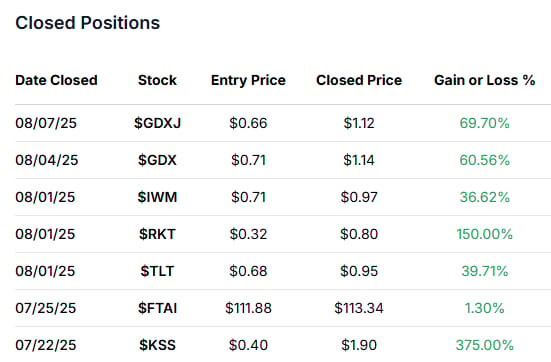Select the $111.88 entry price cell
Image resolution: width=551 pixels, height=362 pixels.
(248, 308)
